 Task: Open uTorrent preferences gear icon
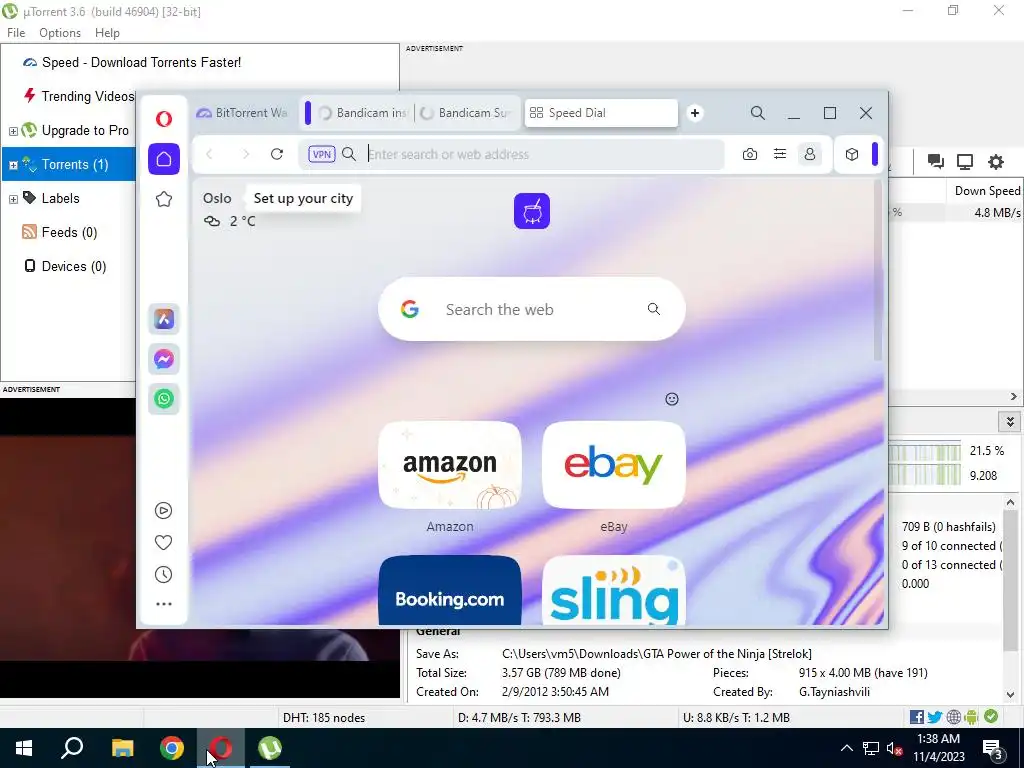click(995, 161)
